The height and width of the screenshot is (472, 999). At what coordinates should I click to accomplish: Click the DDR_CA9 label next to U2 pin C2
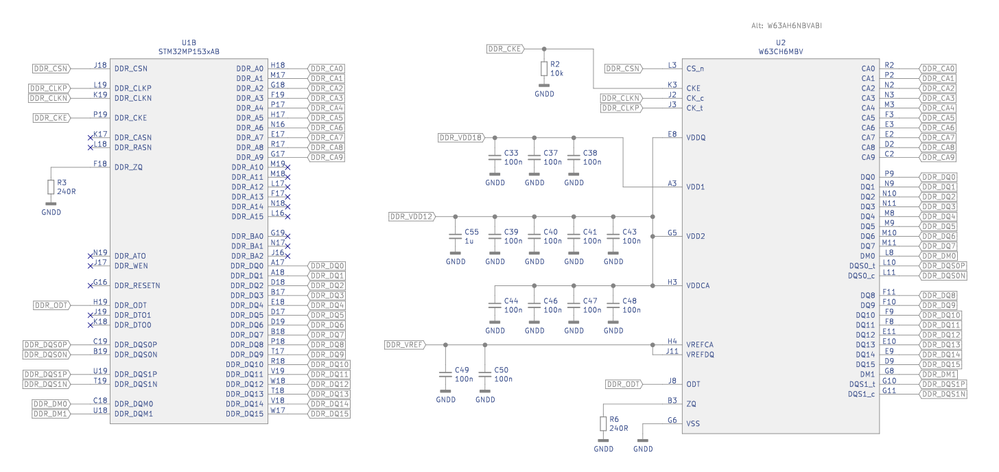tap(938, 157)
